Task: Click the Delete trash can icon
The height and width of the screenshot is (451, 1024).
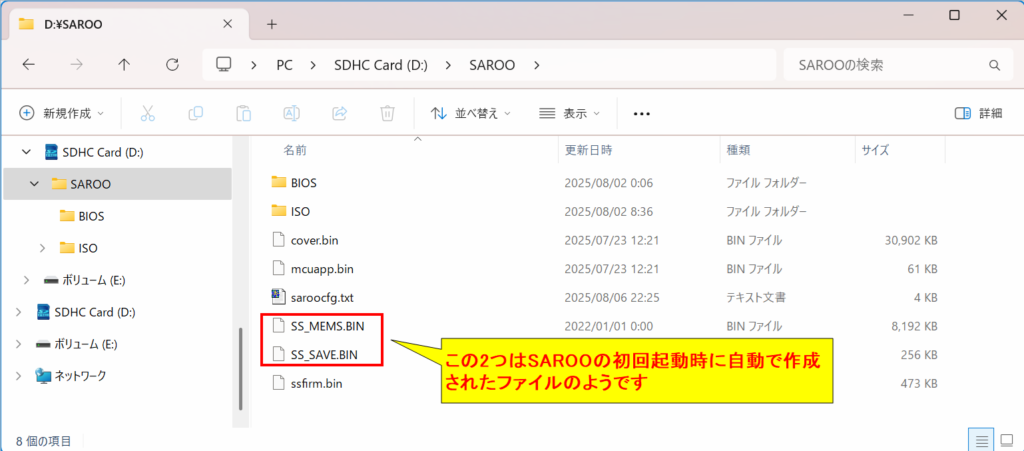Action: [387, 113]
